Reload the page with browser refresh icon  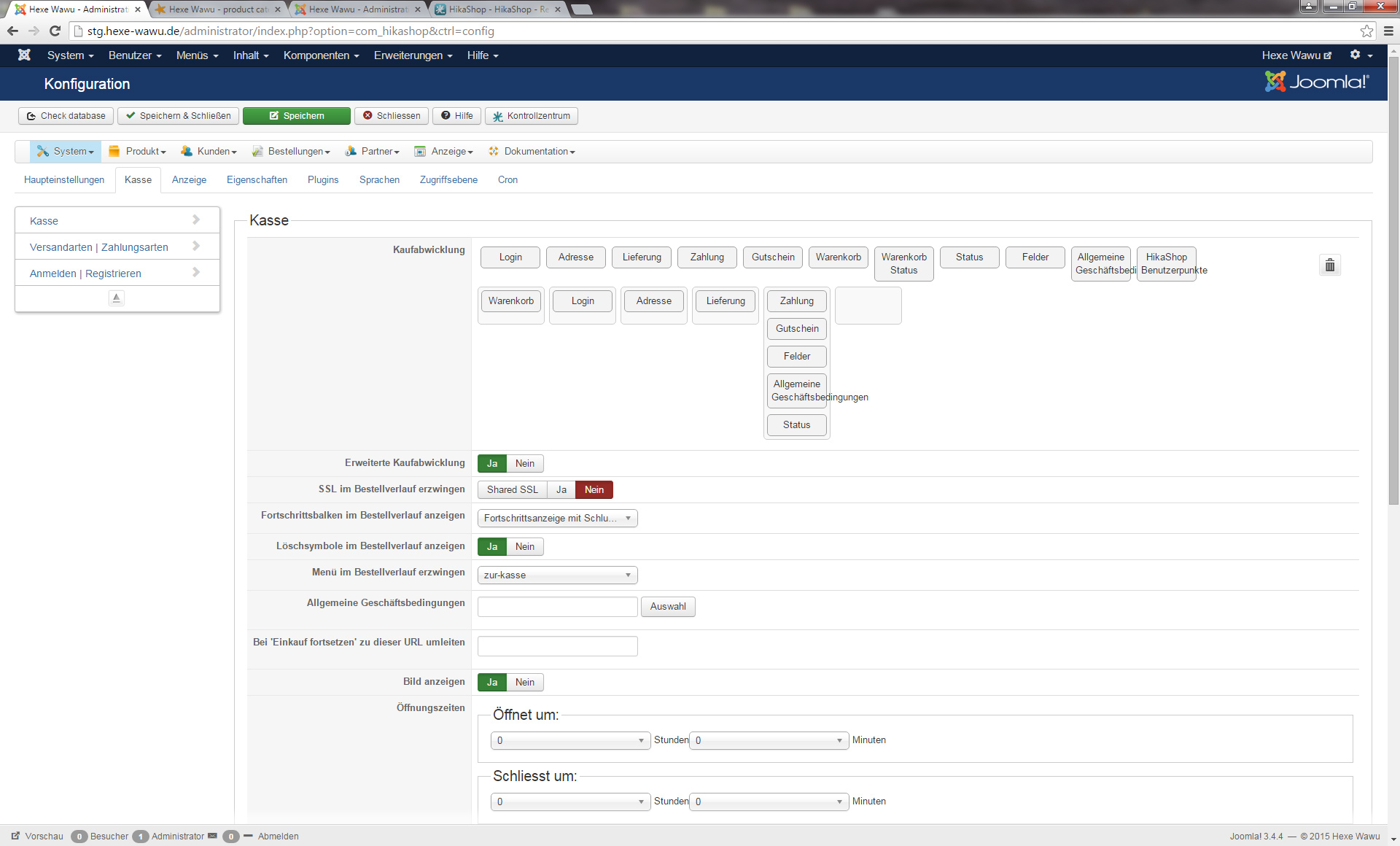point(55,31)
